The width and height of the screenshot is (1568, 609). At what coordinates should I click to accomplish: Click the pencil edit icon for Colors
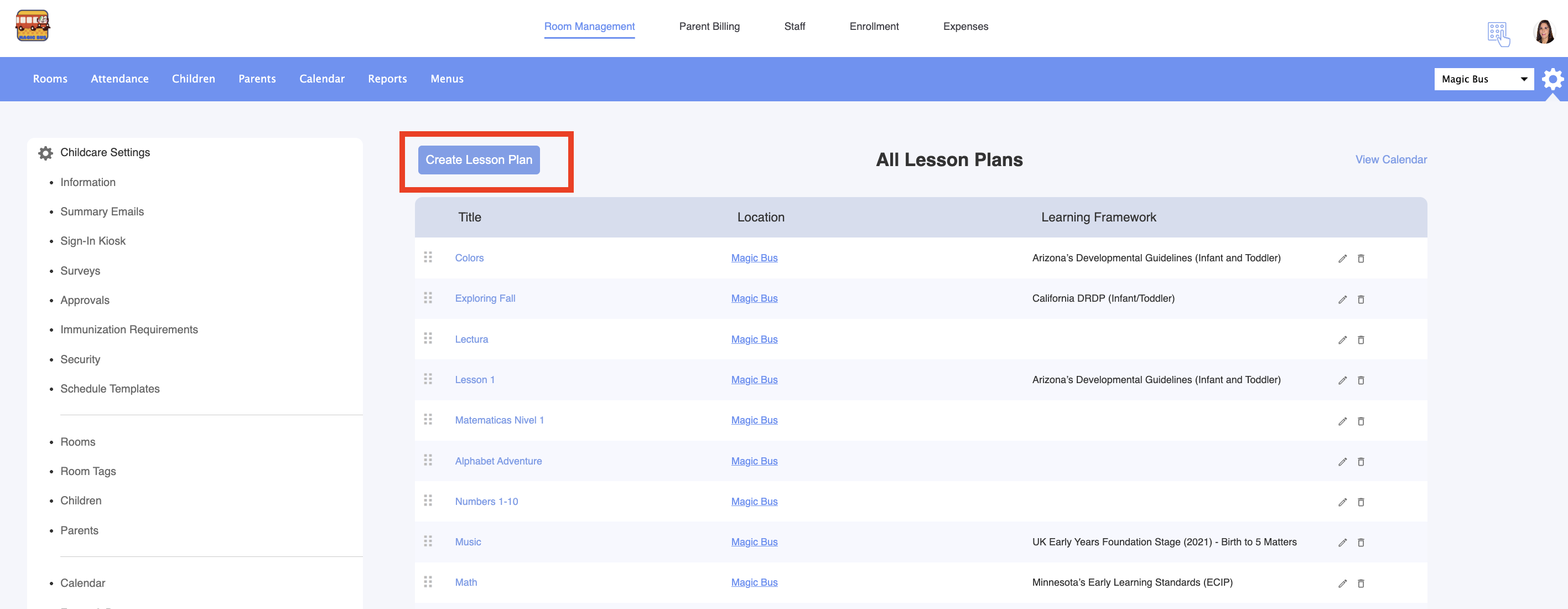(x=1342, y=258)
